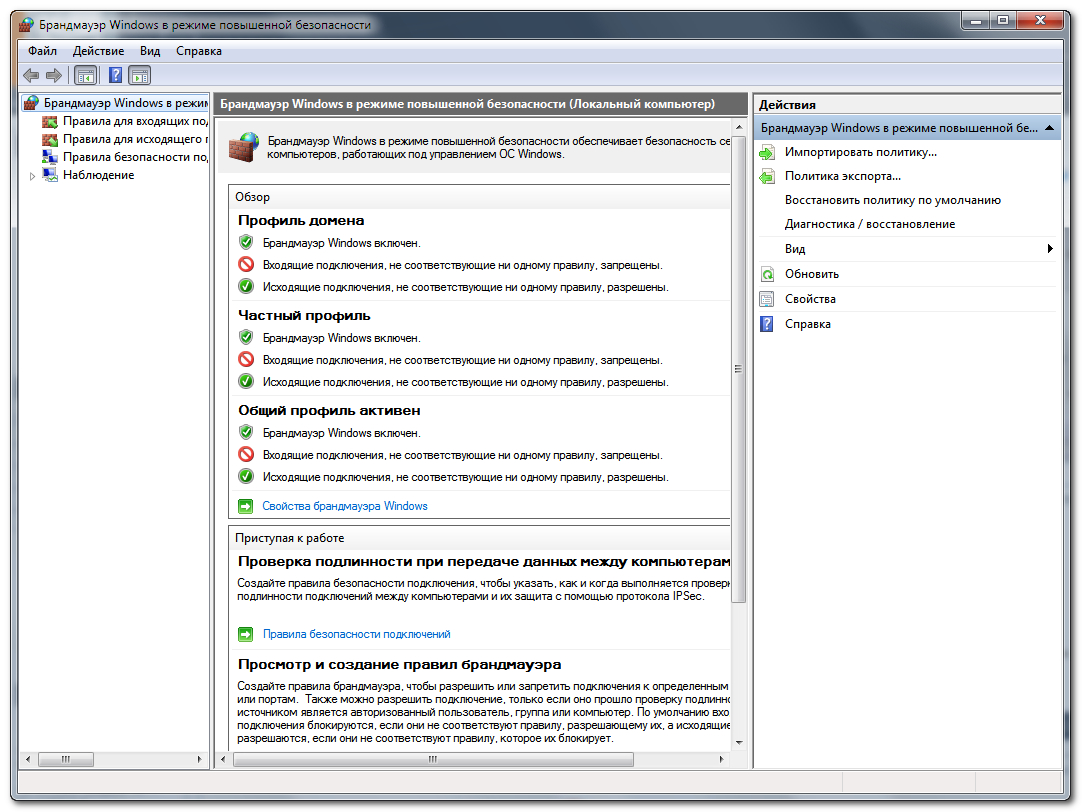Image resolution: width=1082 pixels, height=812 pixels.
Task: Click the Профиль домена heading
Action: pyautogui.click(x=301, y=221)
